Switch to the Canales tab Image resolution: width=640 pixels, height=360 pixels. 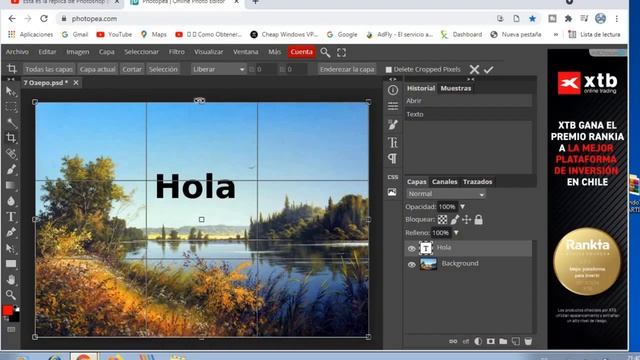444,182
